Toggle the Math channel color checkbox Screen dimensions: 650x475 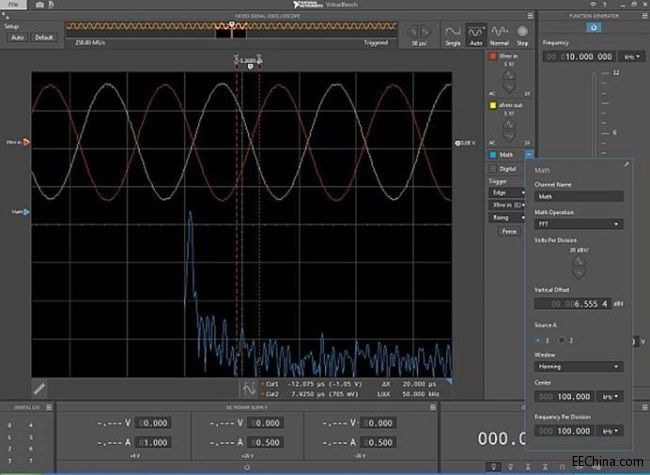[x=492, y=155]
